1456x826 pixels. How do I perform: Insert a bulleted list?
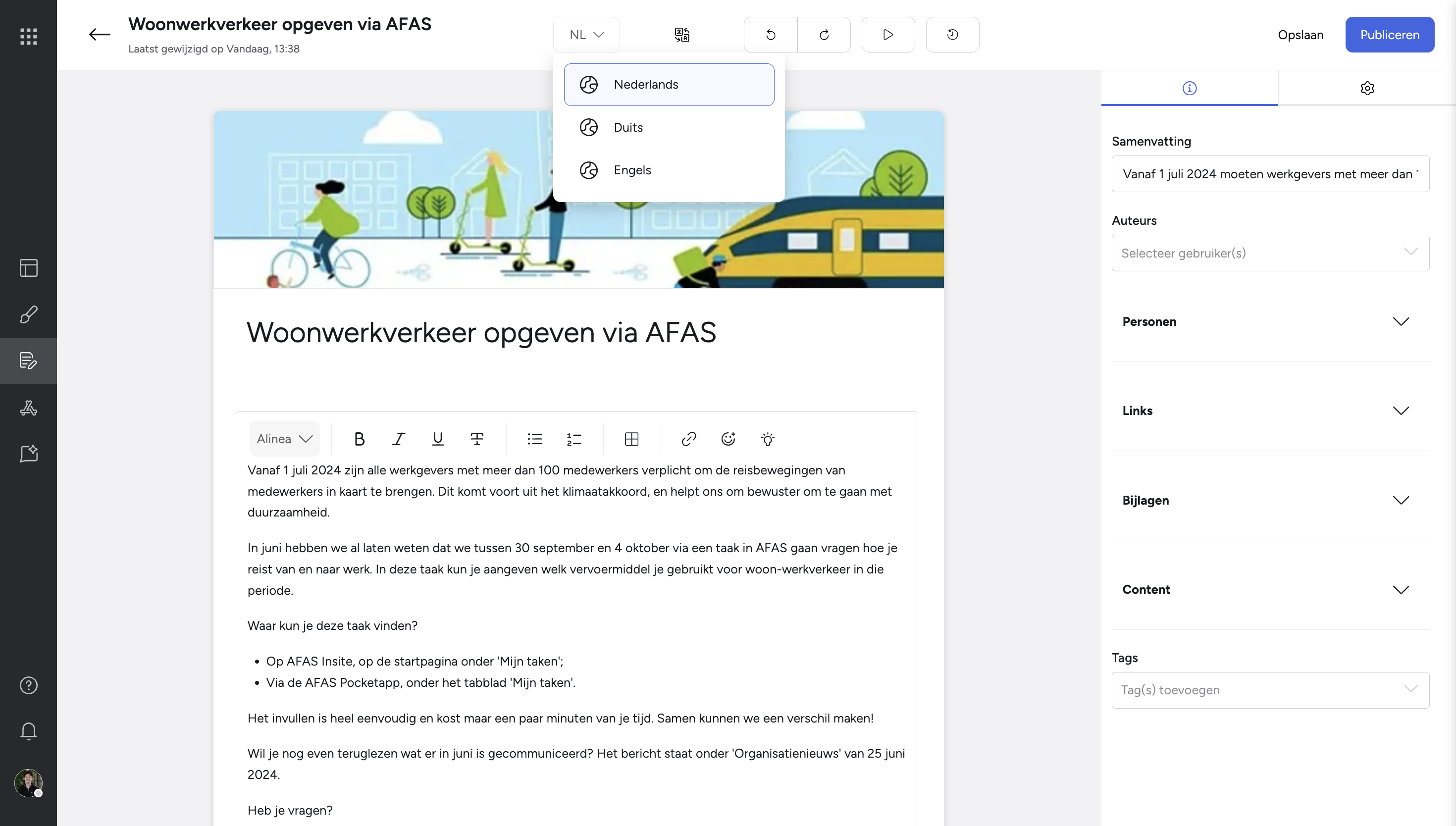(x=535, y=439)
